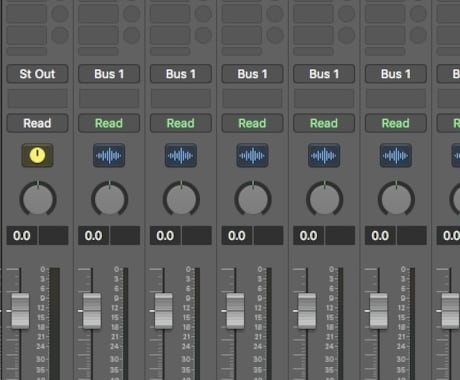Open green Read menu on fifth Bus 1 strip
460x380 pixels.
pos(396,123)
